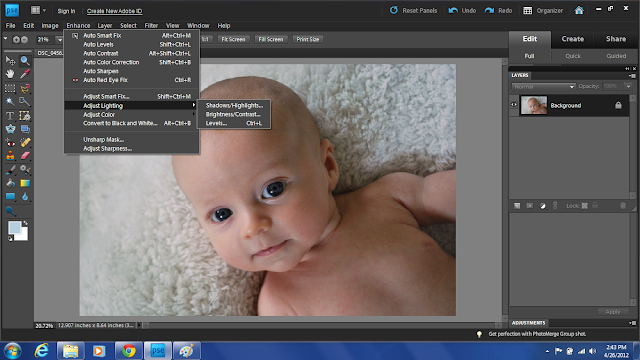Open the zoom percentage dropdown
Viewport: 640px width, 360px height.
point(60,40)
